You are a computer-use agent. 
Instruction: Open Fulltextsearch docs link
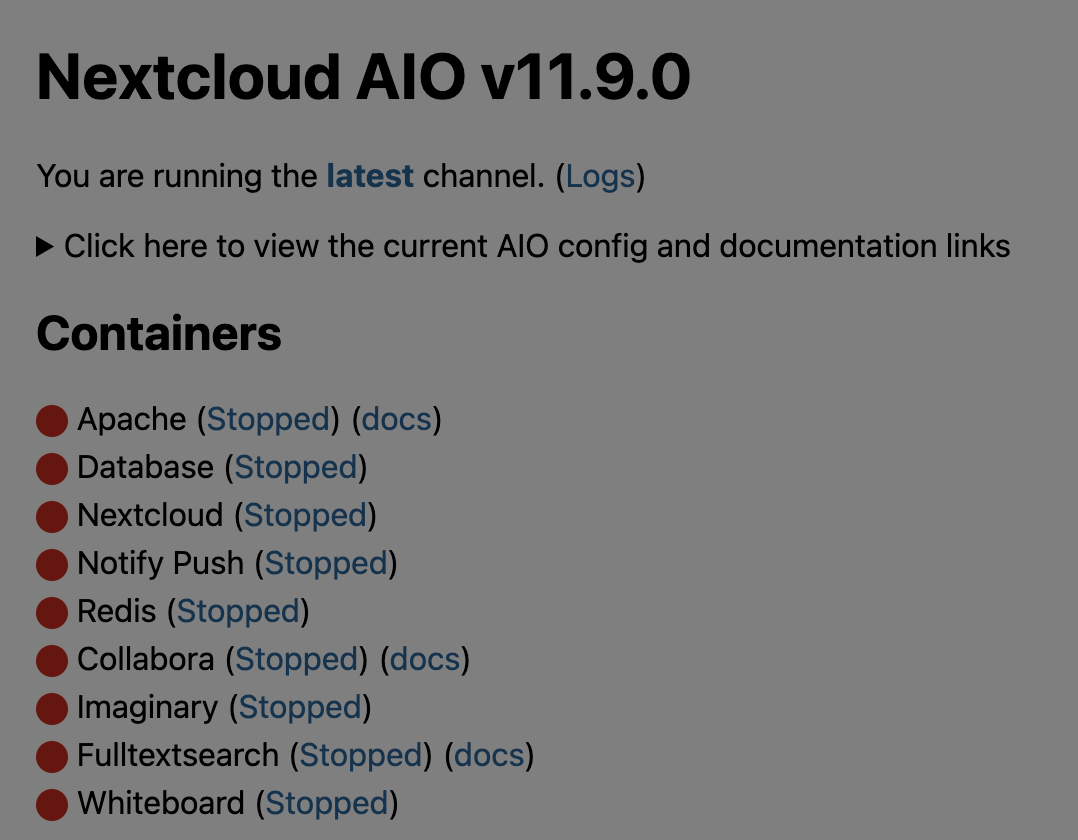pos(489,755)
